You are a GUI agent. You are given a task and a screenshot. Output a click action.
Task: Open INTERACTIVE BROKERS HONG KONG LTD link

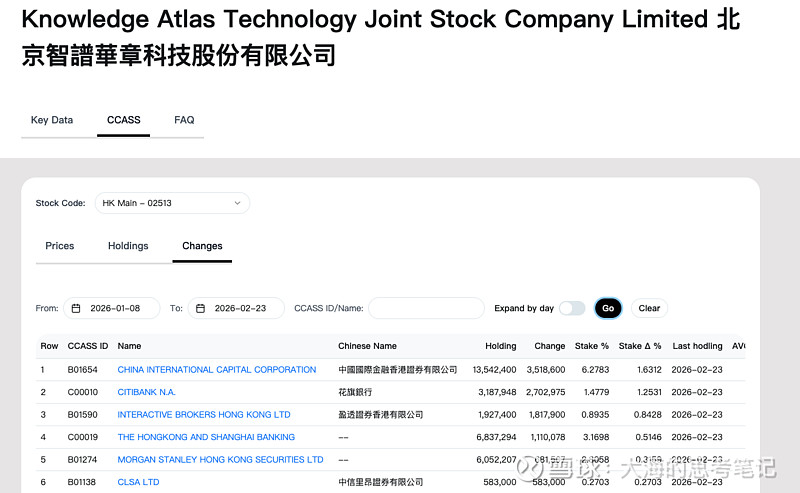[204, 414]
